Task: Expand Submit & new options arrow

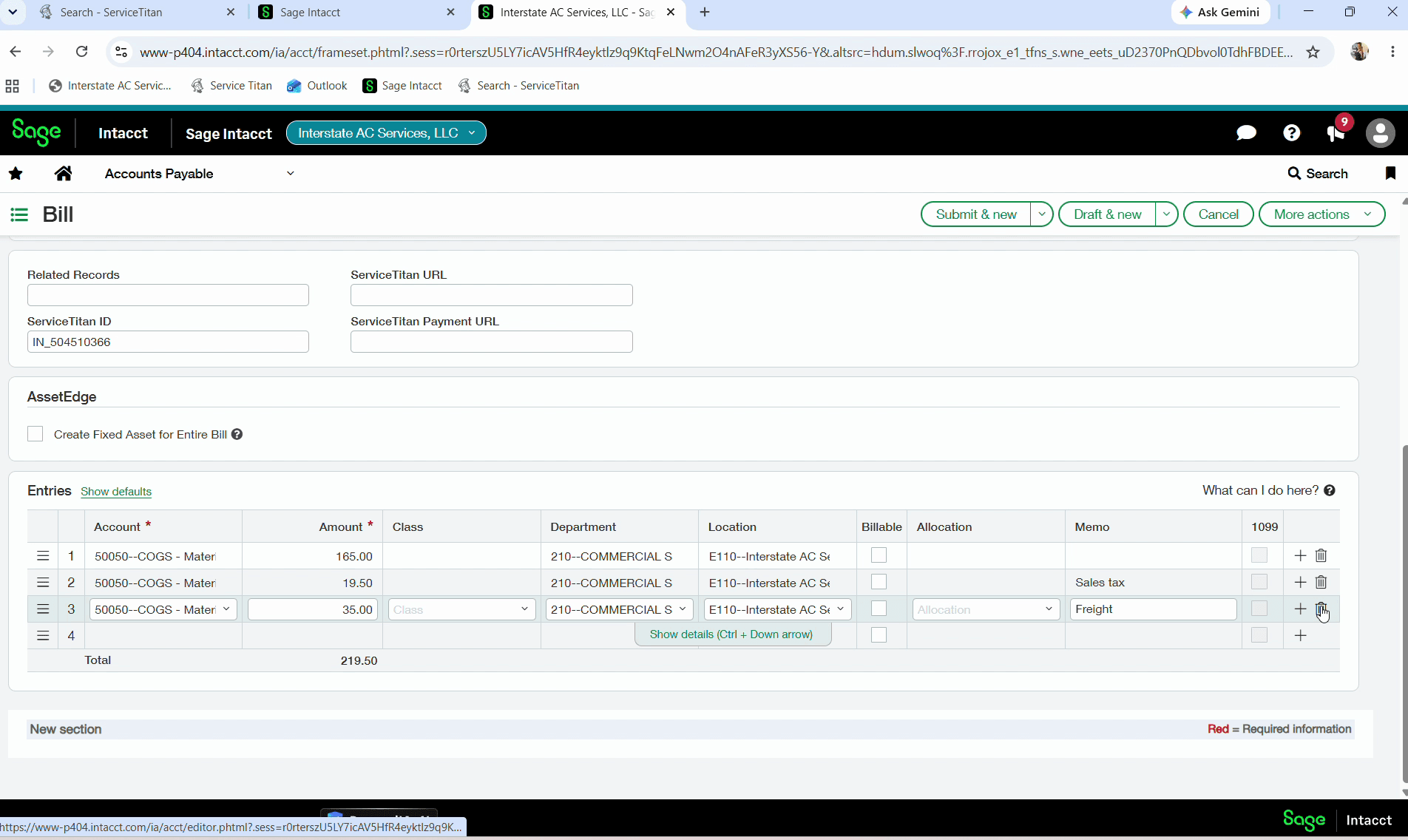Action: pyautogui.click(x=1041, y=214)
